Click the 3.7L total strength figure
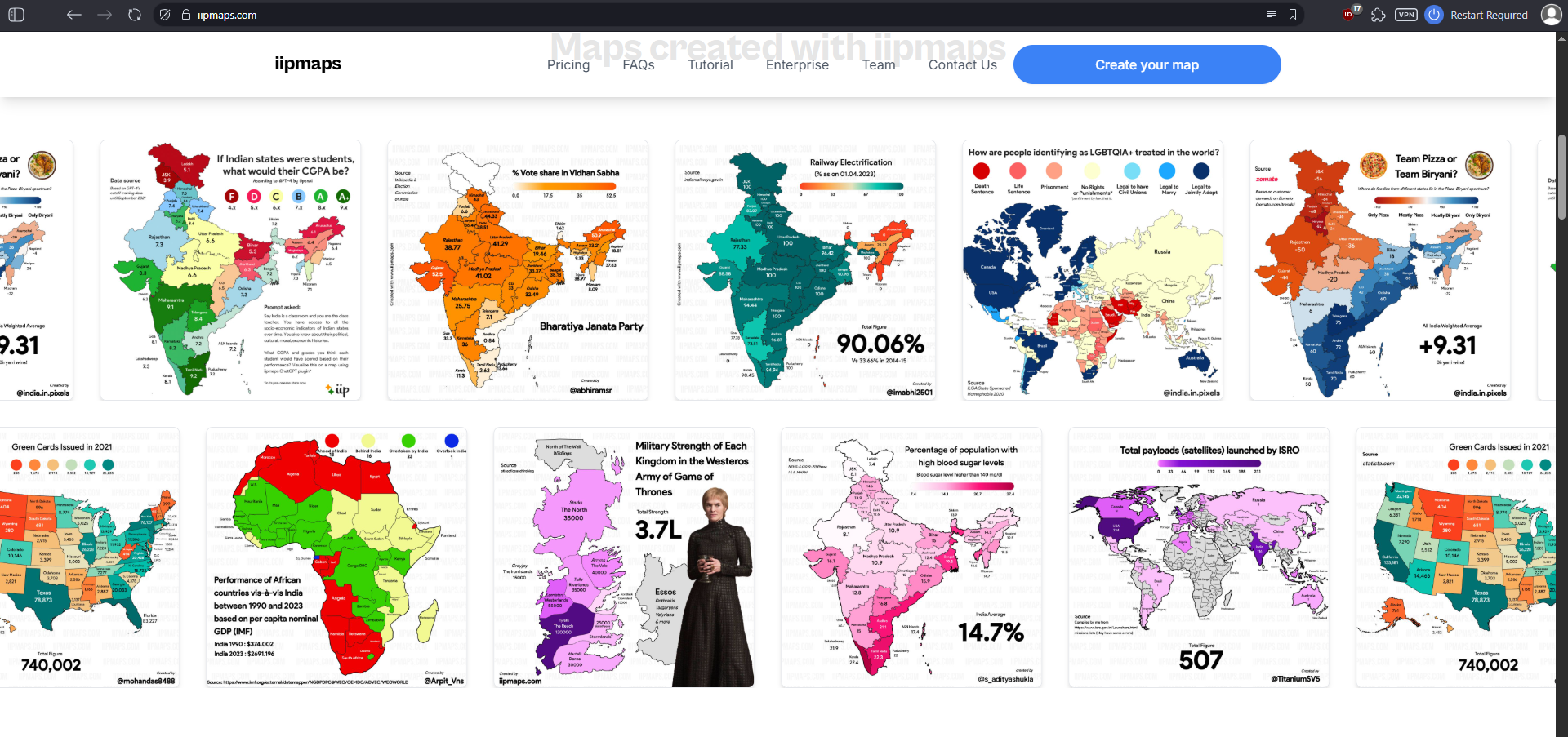This screenshot has width=1568, height=737. point(658,530)
